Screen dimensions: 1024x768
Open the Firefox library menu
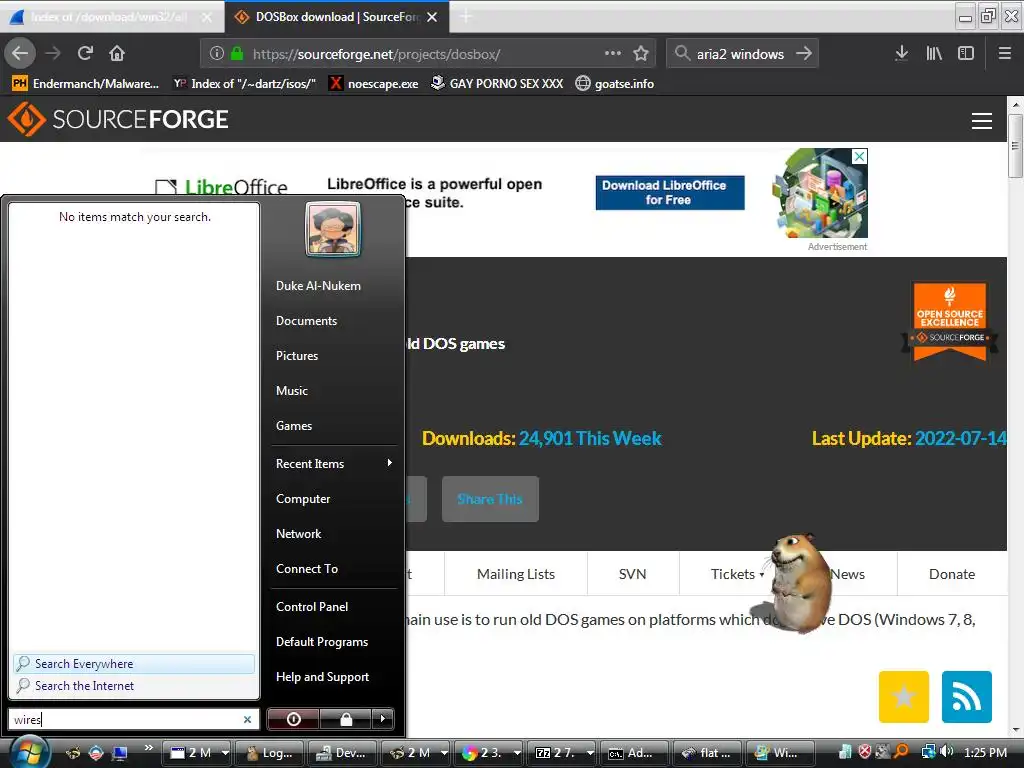934,53
